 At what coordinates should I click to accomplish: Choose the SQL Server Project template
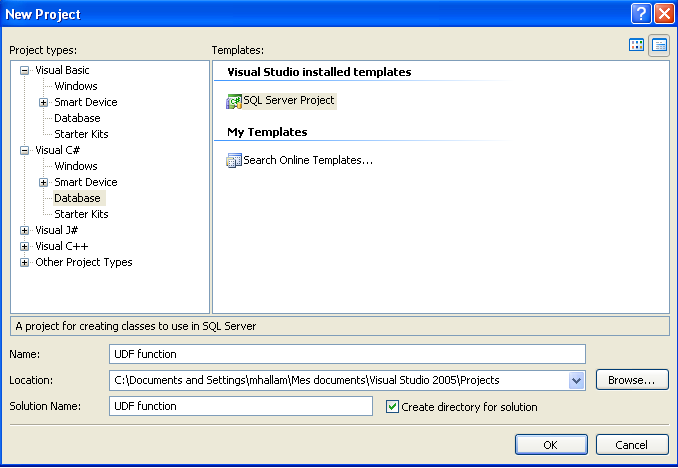288,100
